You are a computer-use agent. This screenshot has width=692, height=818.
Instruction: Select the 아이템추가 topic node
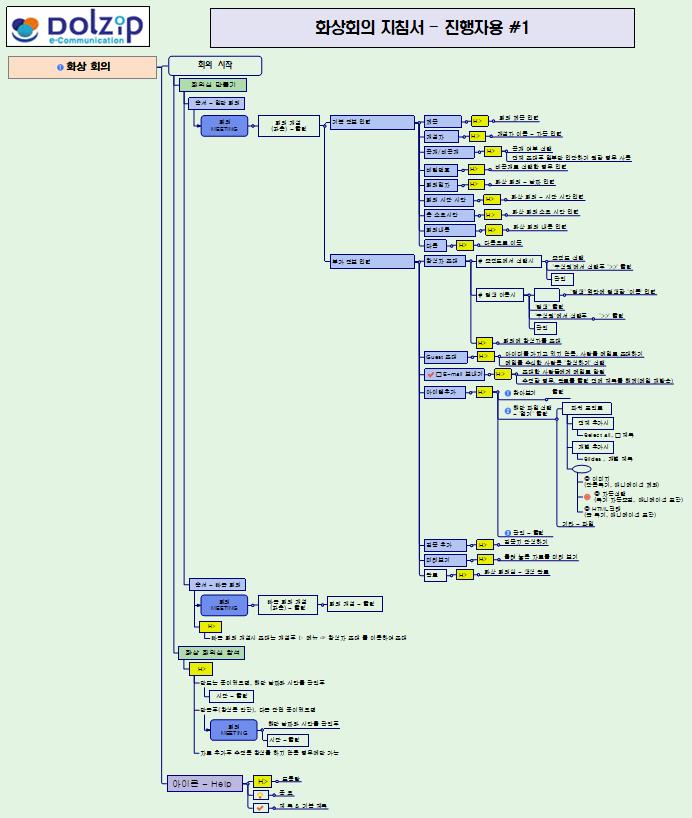point(443,393)
